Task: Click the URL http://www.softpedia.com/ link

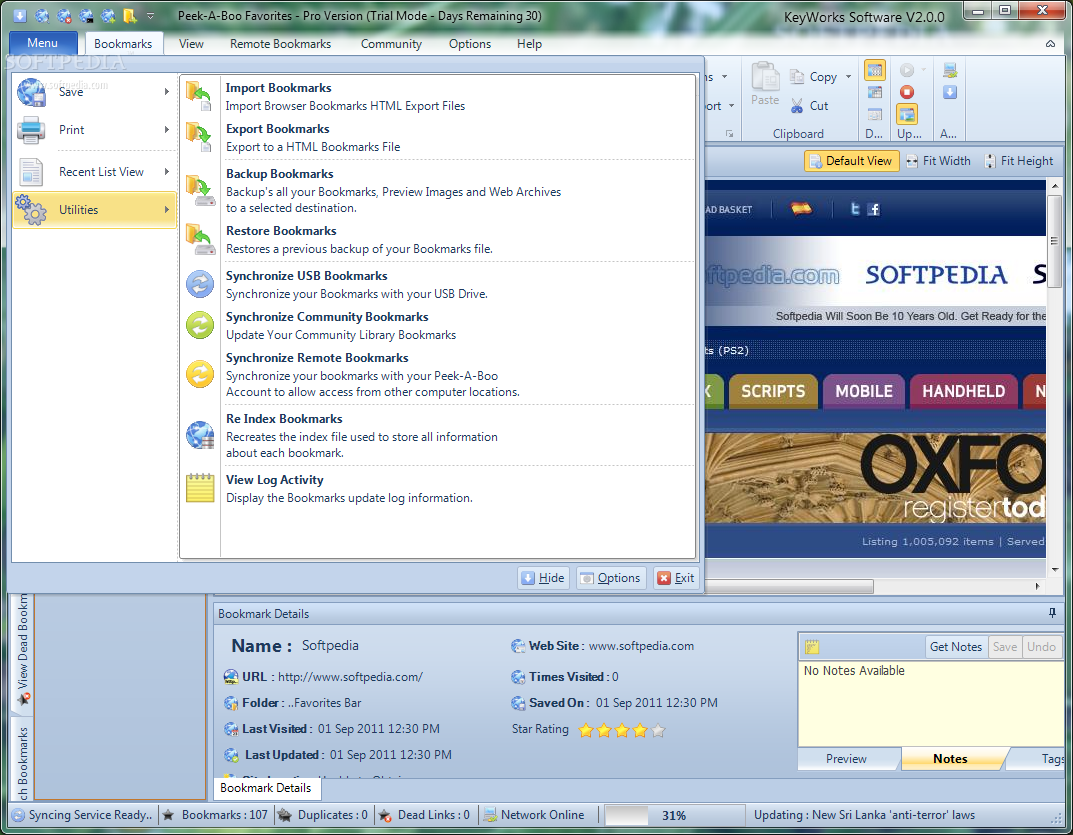Action: click(350, 677)
